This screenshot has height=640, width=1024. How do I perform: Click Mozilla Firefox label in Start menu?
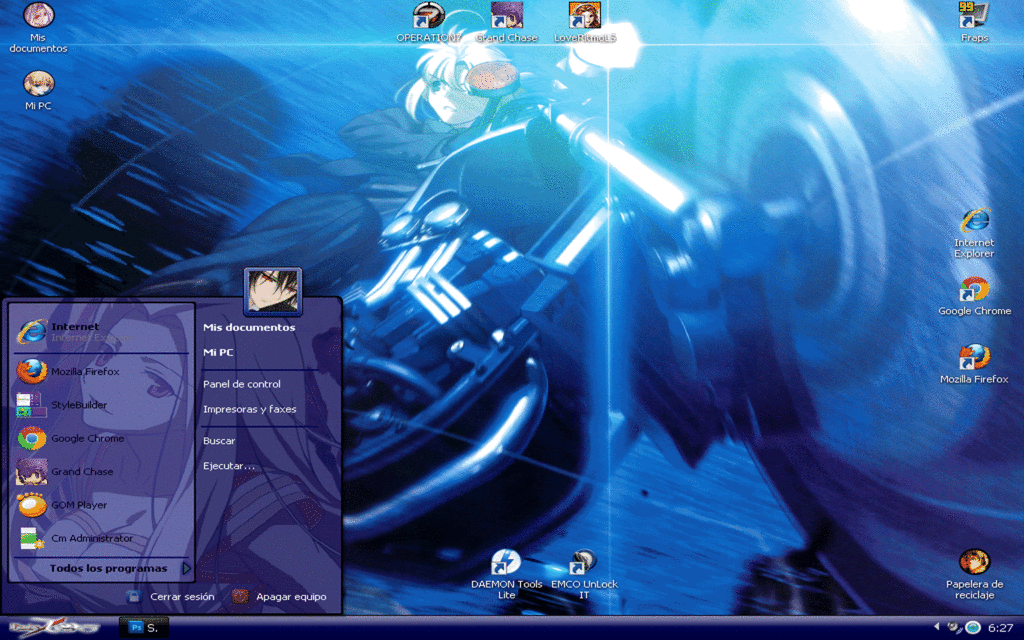pyautogui.click(x=86, y=372)
